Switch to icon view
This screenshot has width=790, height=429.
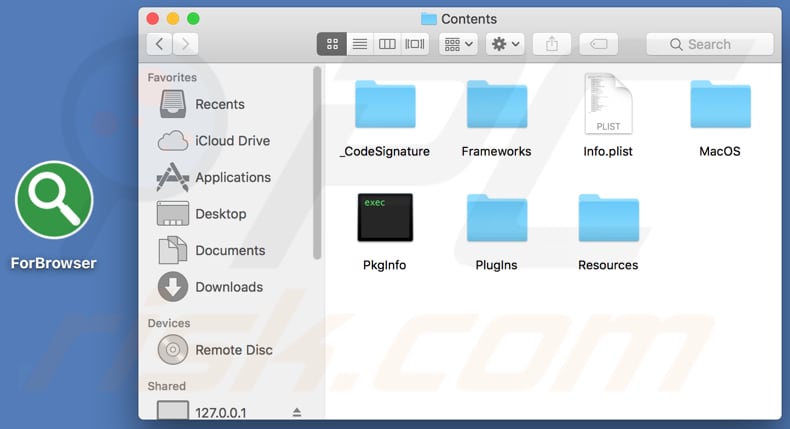coord(332,44)
